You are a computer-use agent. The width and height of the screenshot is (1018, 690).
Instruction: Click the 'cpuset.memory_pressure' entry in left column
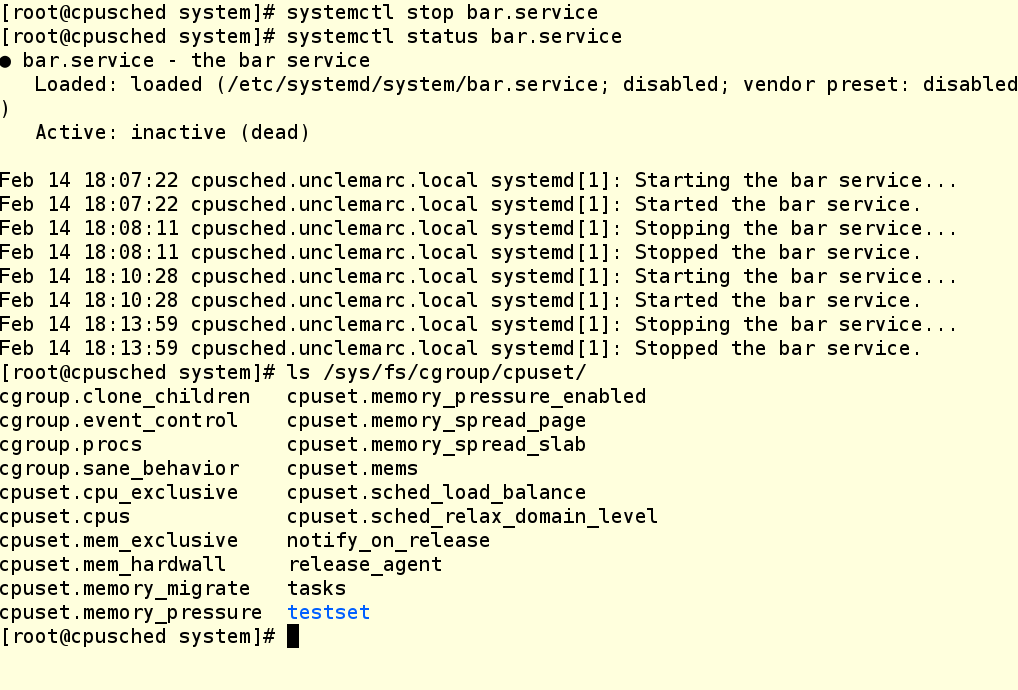130,613
